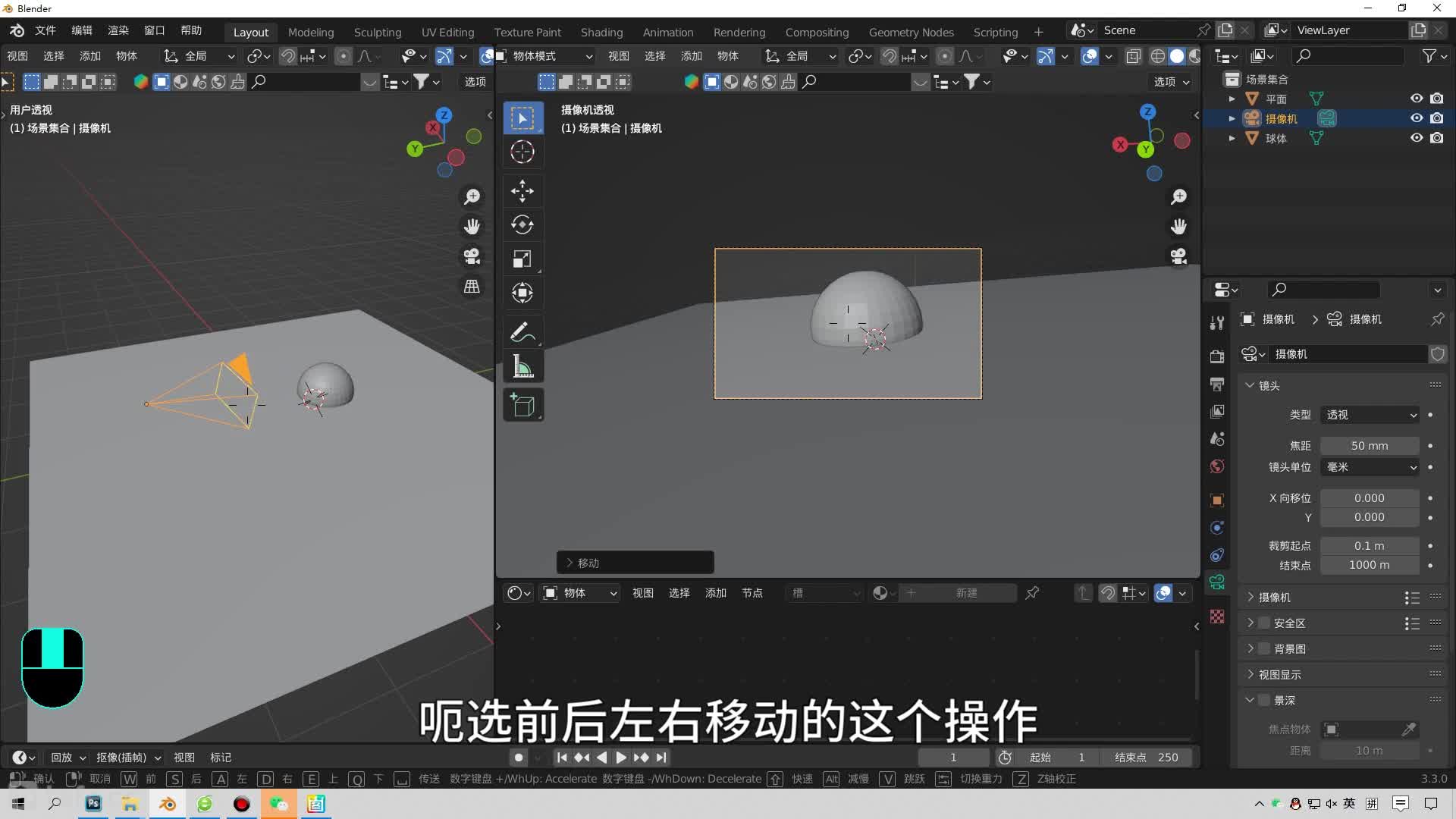This screenshot has width=1456, height=819.
Task: Click the Scene name field
Action: [1147, 30]
